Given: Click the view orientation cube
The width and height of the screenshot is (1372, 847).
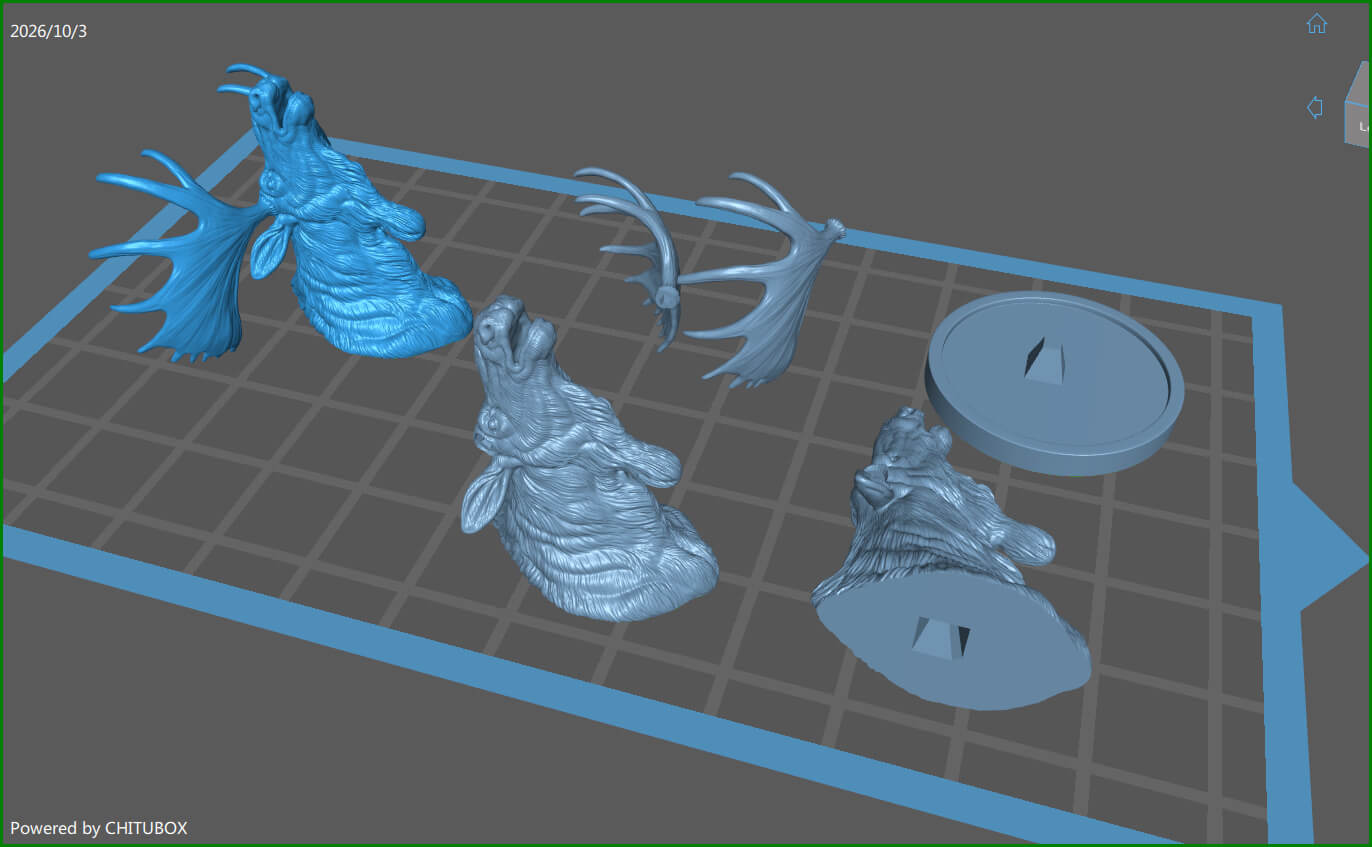Looking at the screenshot, I should click(x=1357, y=105).
